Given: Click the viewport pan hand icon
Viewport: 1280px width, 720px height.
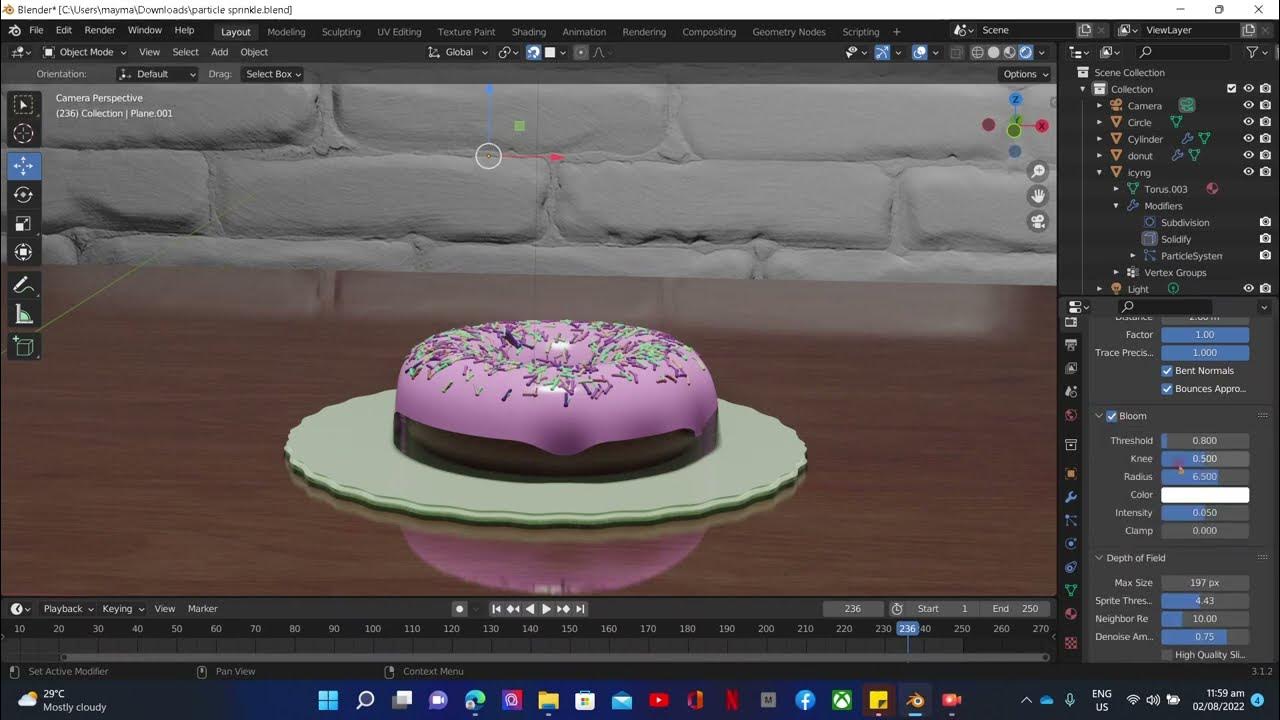Looking at the screenshot, I should [1039, 196].
